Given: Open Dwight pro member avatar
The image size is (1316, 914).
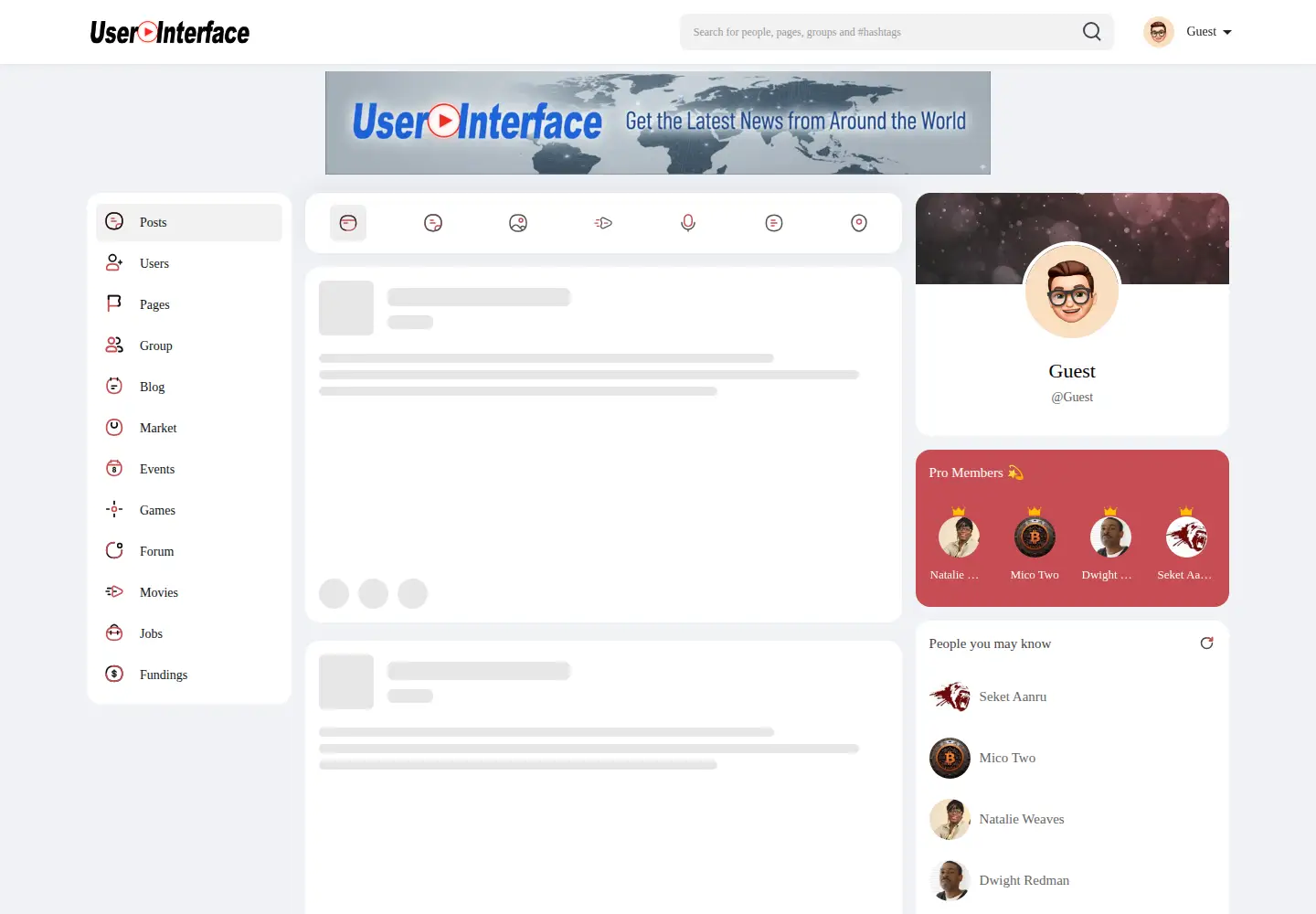Looking at the screenshot, I should pyautogui.click(x=1110, y=537).
